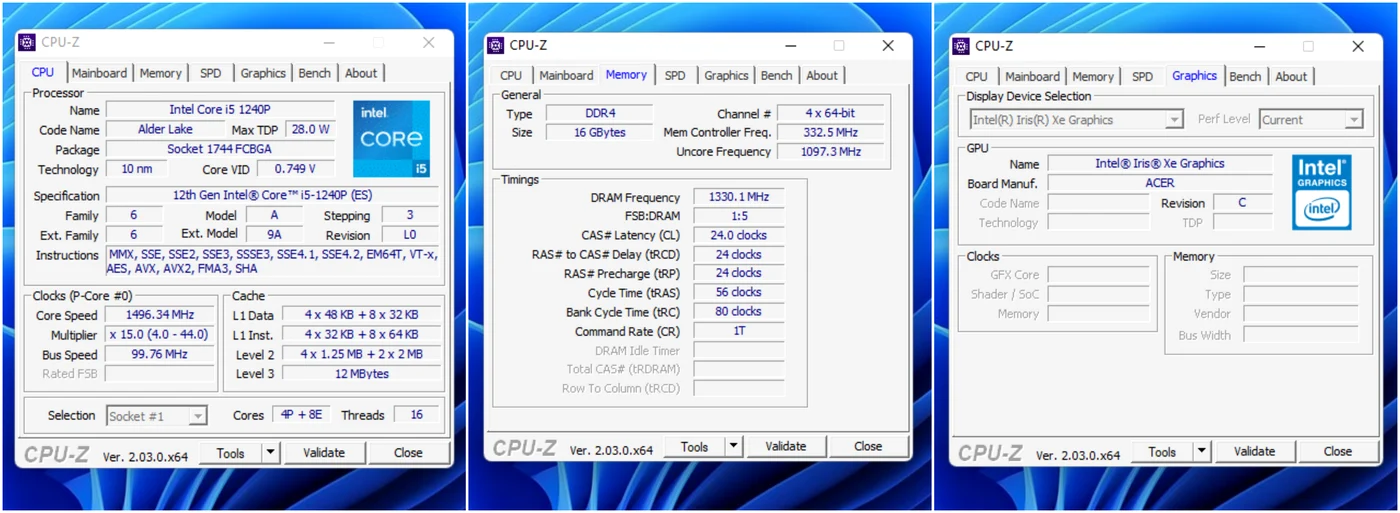Click Tools button in Memory window
The image size is (1400, 513).
(695, 447)
